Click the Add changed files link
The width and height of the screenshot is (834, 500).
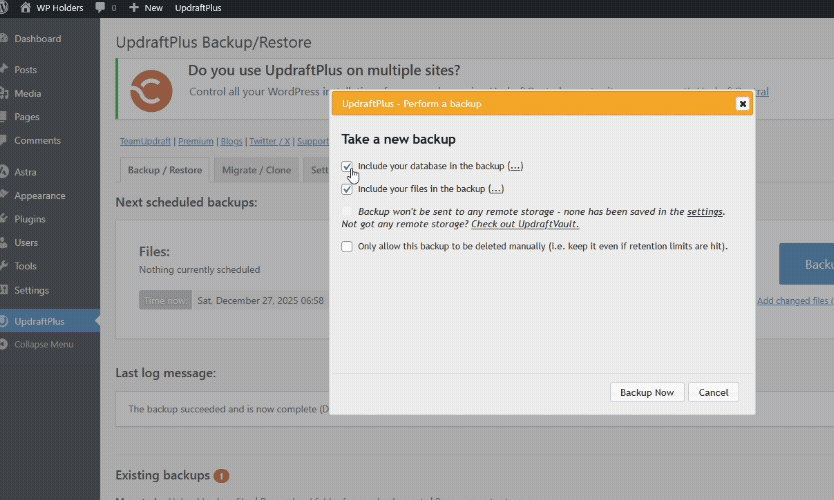coord(795,301)
